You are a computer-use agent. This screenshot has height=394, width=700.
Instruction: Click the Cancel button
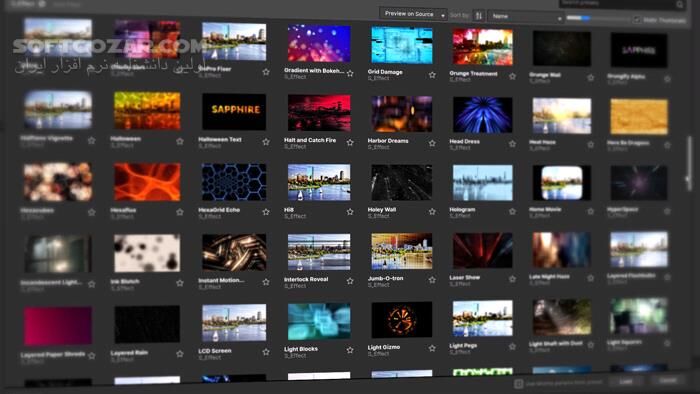(x=668, y=380)
